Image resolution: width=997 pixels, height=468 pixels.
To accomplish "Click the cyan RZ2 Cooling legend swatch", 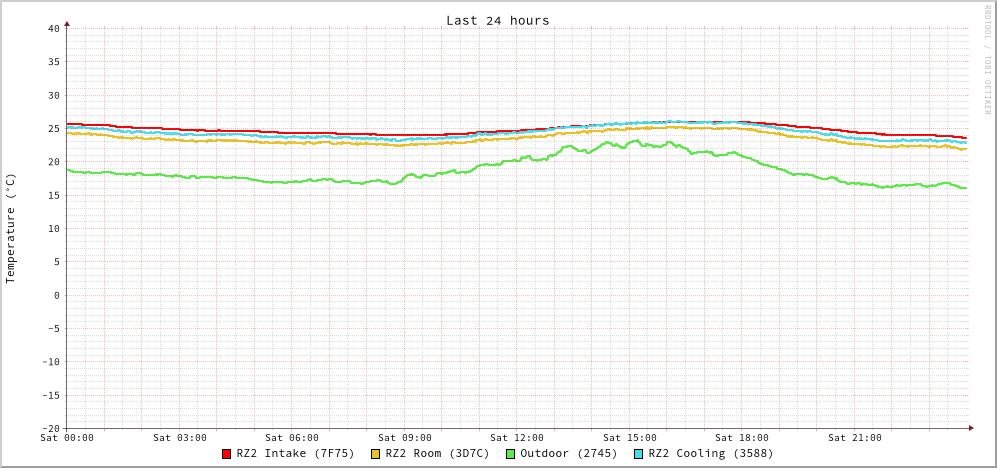I will pos(638,454).
